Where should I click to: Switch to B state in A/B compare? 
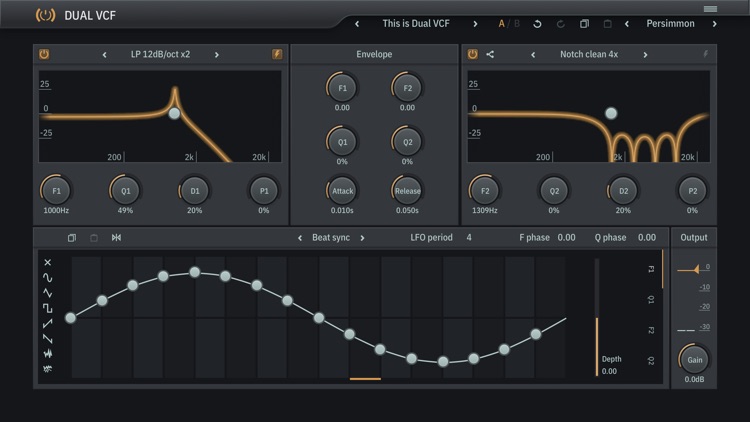point(517,24)
